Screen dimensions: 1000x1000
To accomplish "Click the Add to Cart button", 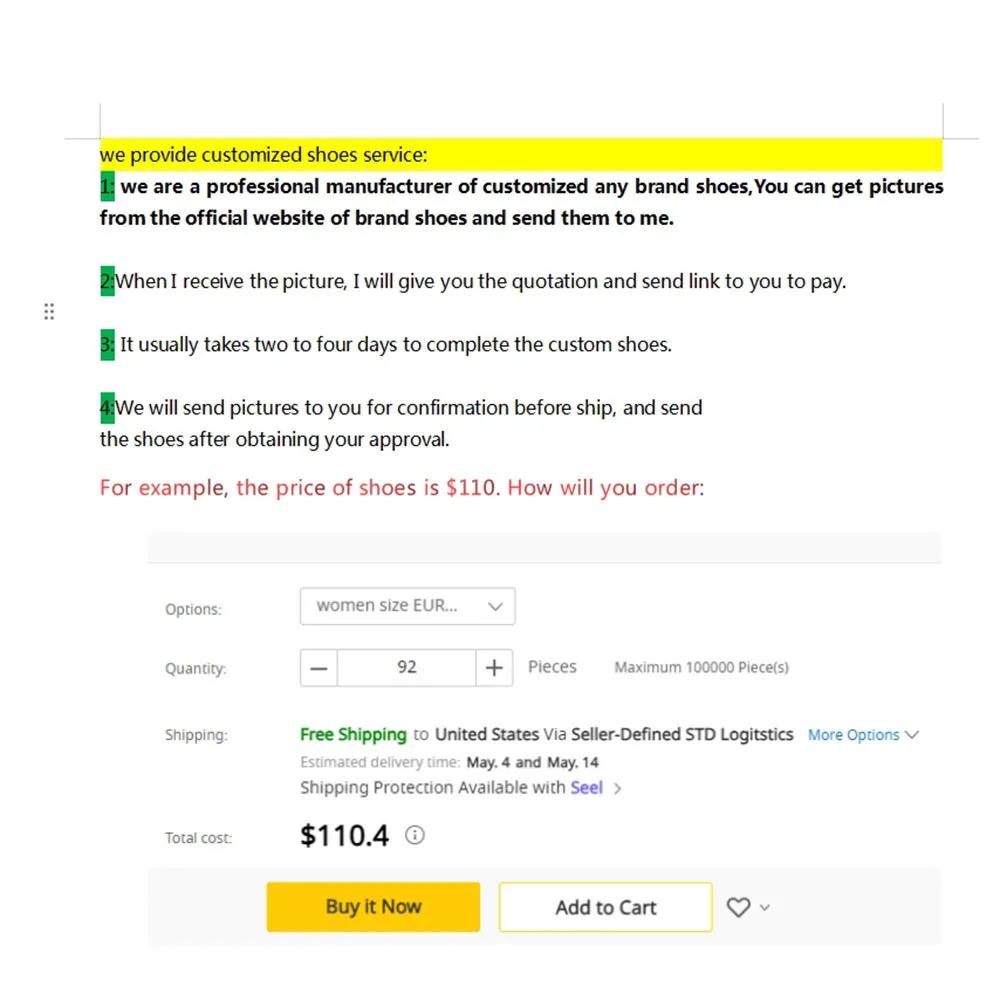I will click(x=606, y=907).
